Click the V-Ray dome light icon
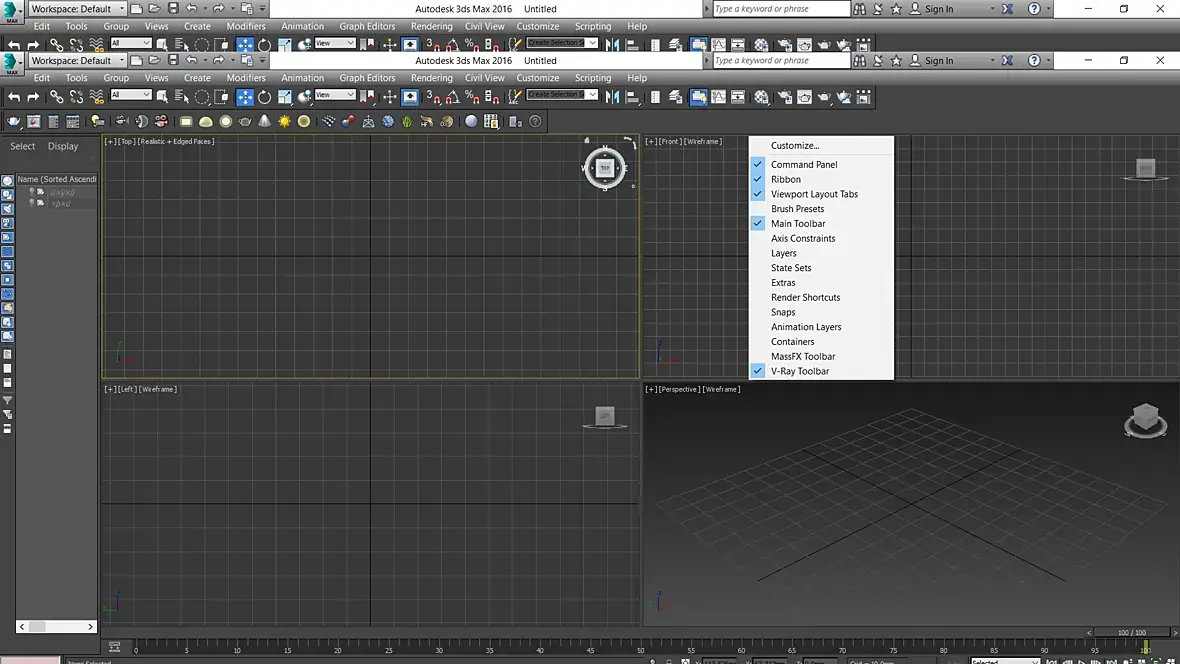 click(206, 121)
